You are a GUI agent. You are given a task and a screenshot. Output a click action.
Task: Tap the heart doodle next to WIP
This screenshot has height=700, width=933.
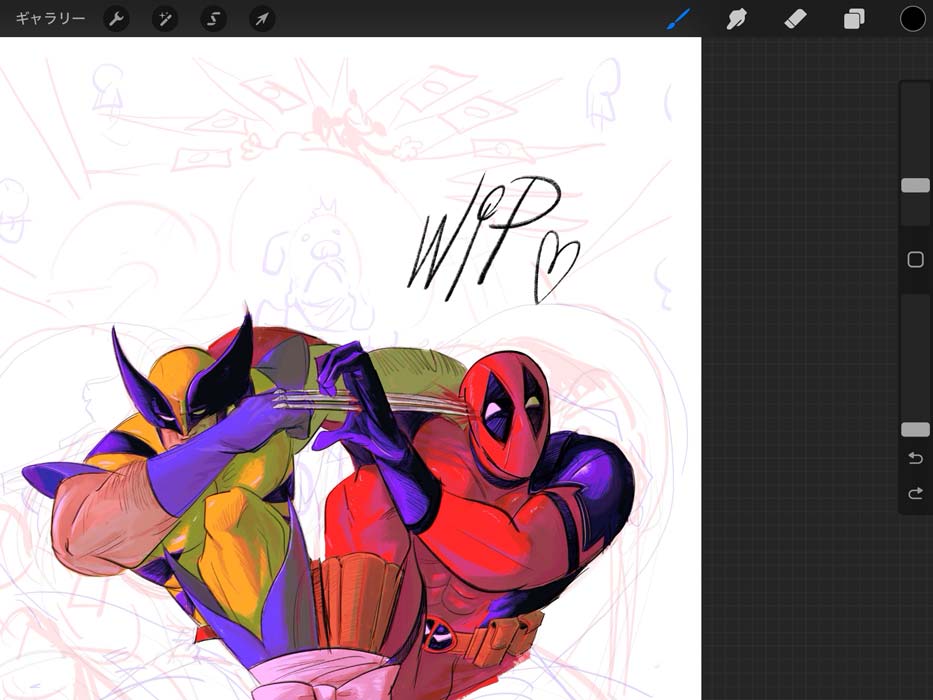(x=555, y=265)
